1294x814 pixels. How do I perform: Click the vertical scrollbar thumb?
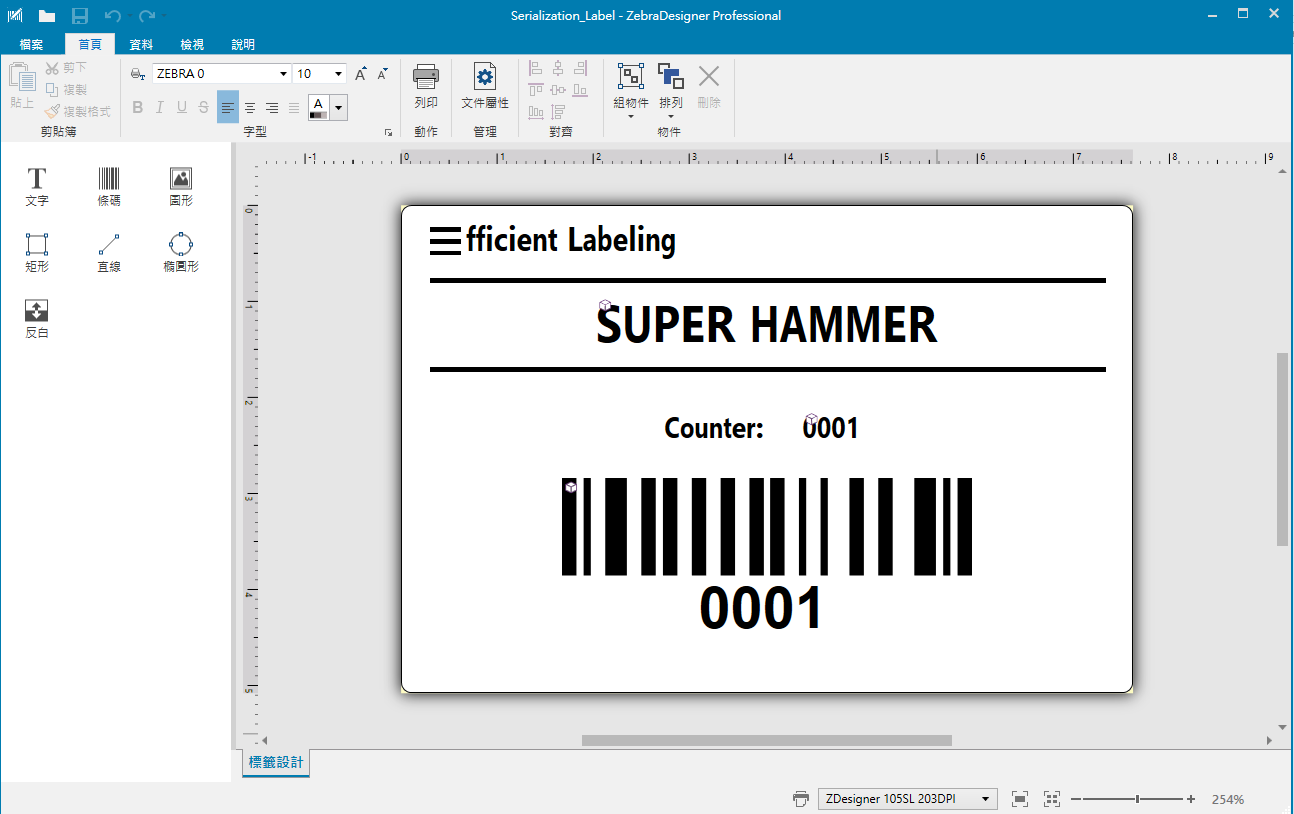click(1283, 449)
